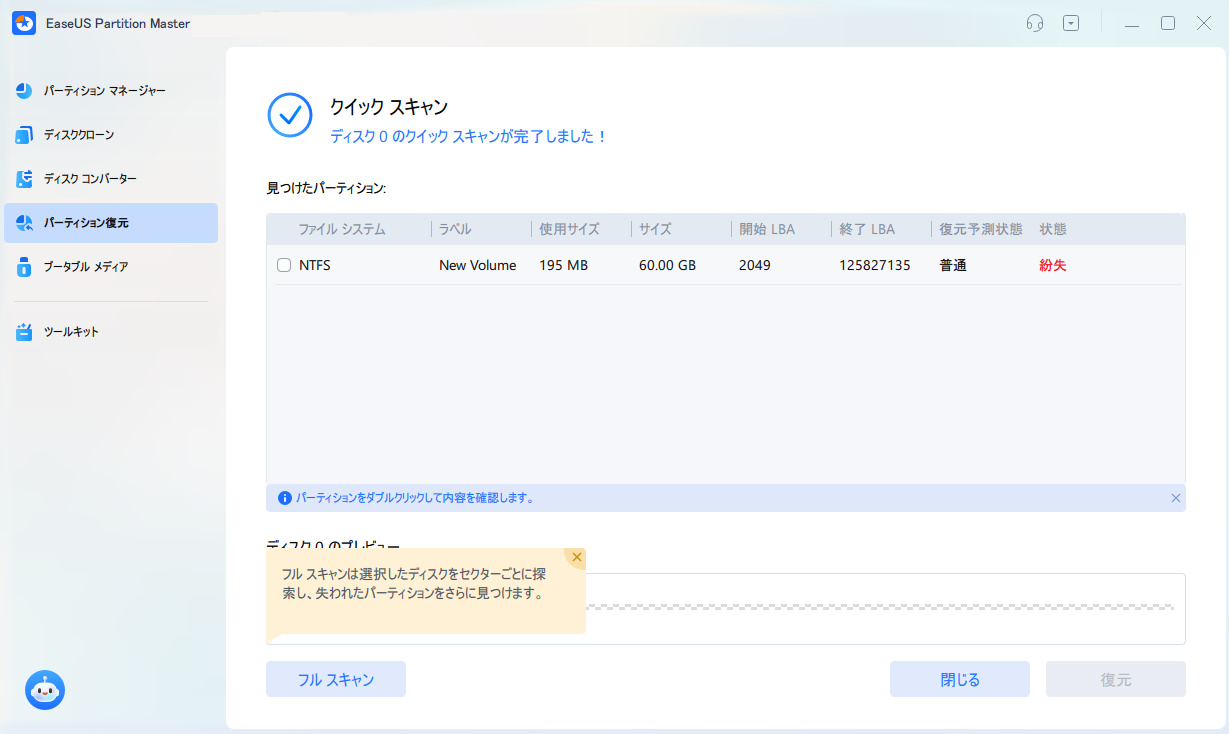Image resolution: width=1229 pixels, height=734 pixels.
Task: Click the headset support icon
Action: (1035, 22)
